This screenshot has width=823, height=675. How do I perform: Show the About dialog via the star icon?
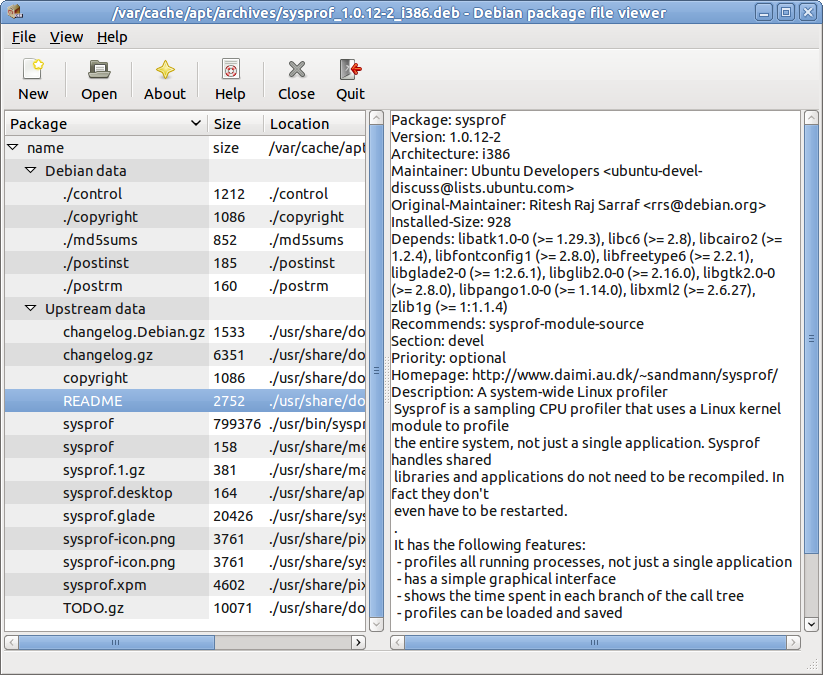click(164, 79)
